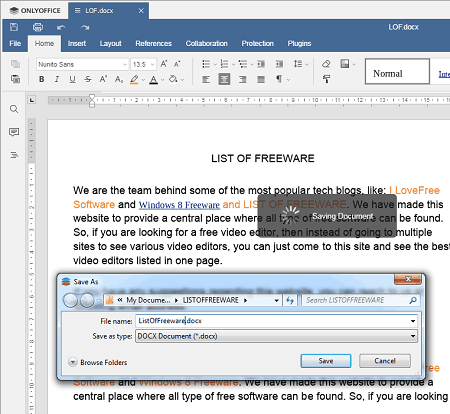
Task: Open the search panel in left sidebar
Action: [14, 109]
